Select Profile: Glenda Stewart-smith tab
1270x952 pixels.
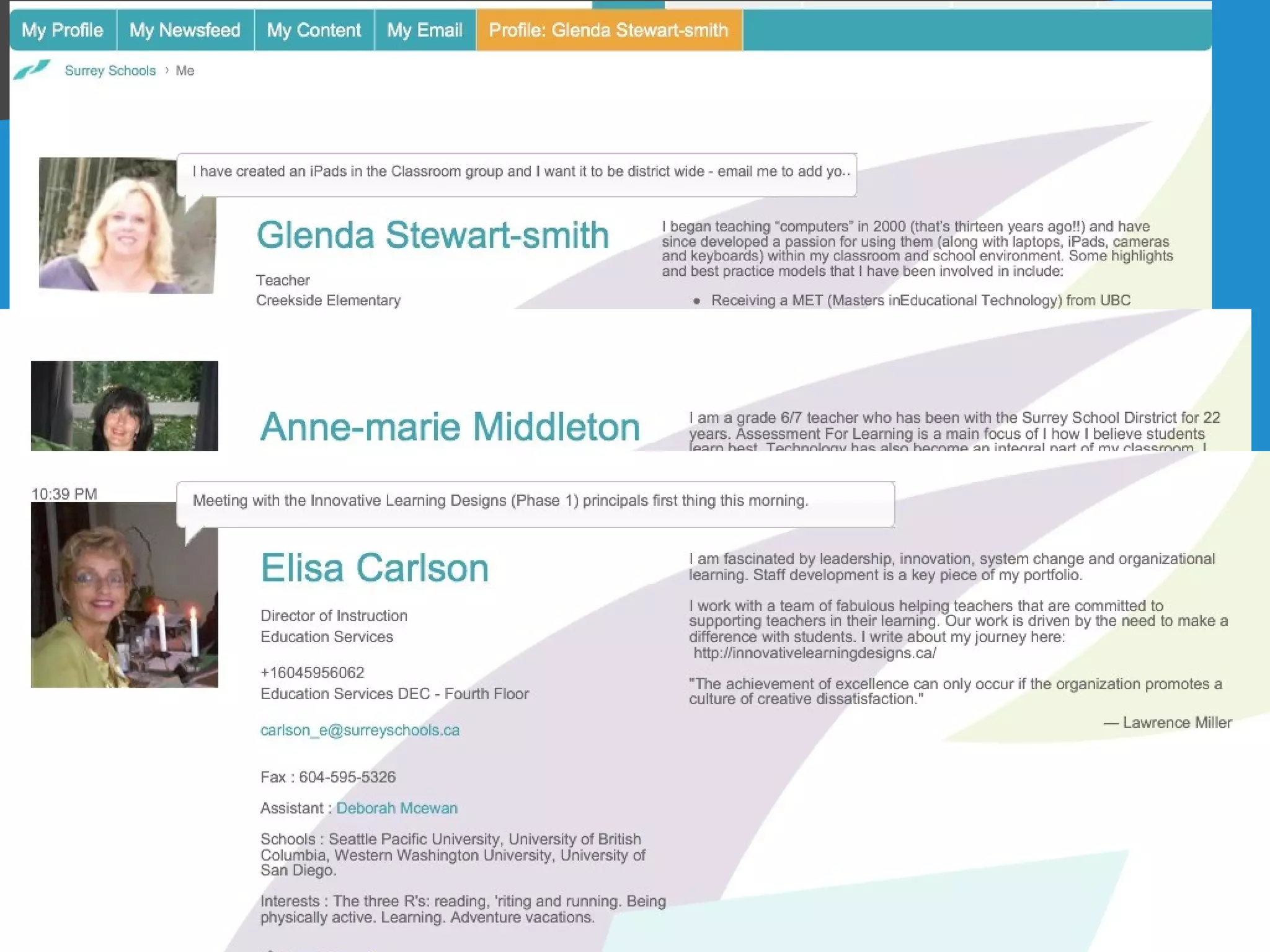608,30
